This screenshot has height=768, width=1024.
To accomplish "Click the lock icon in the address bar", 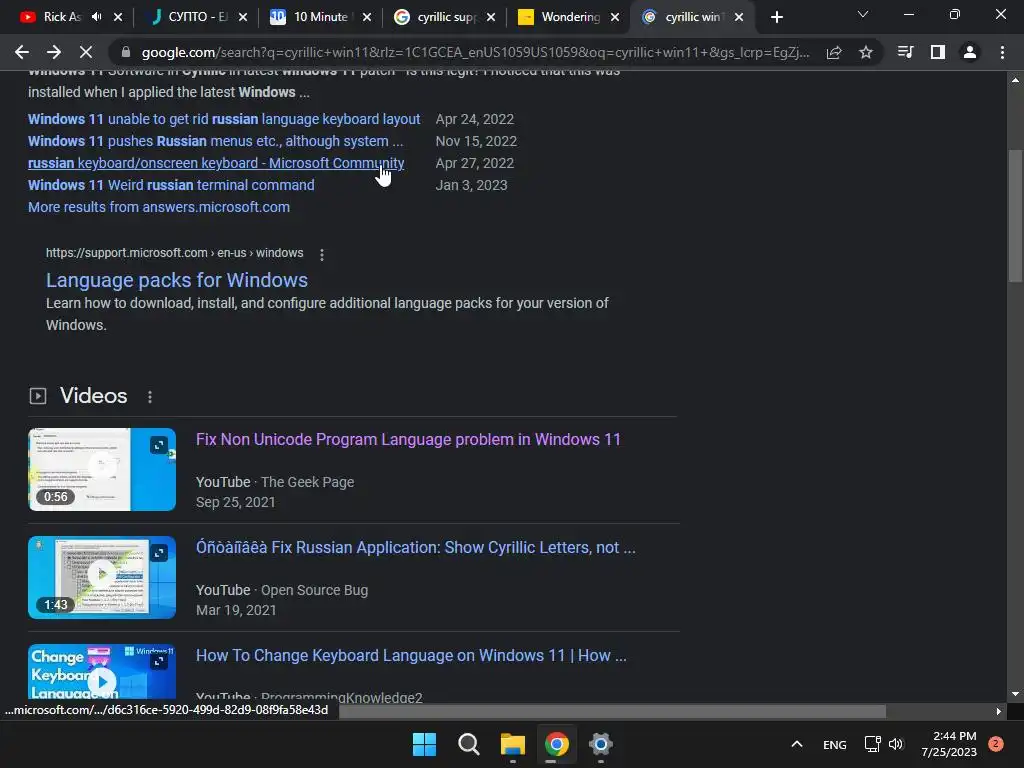I will (126, 52).
